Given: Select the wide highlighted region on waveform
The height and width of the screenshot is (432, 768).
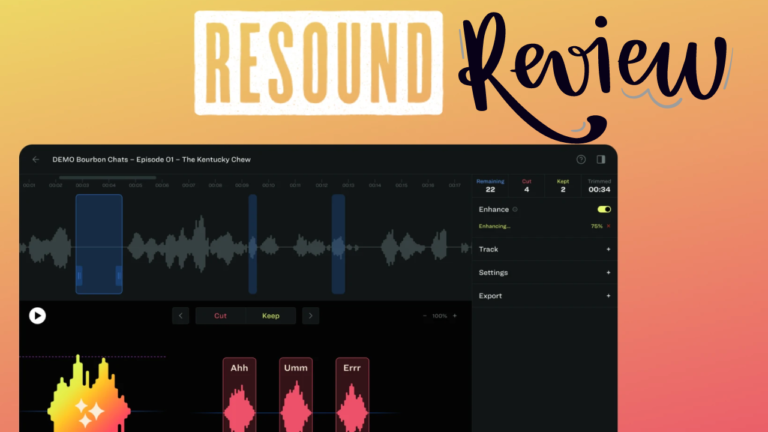Looking at the screenshot, I should click(99, 244).
